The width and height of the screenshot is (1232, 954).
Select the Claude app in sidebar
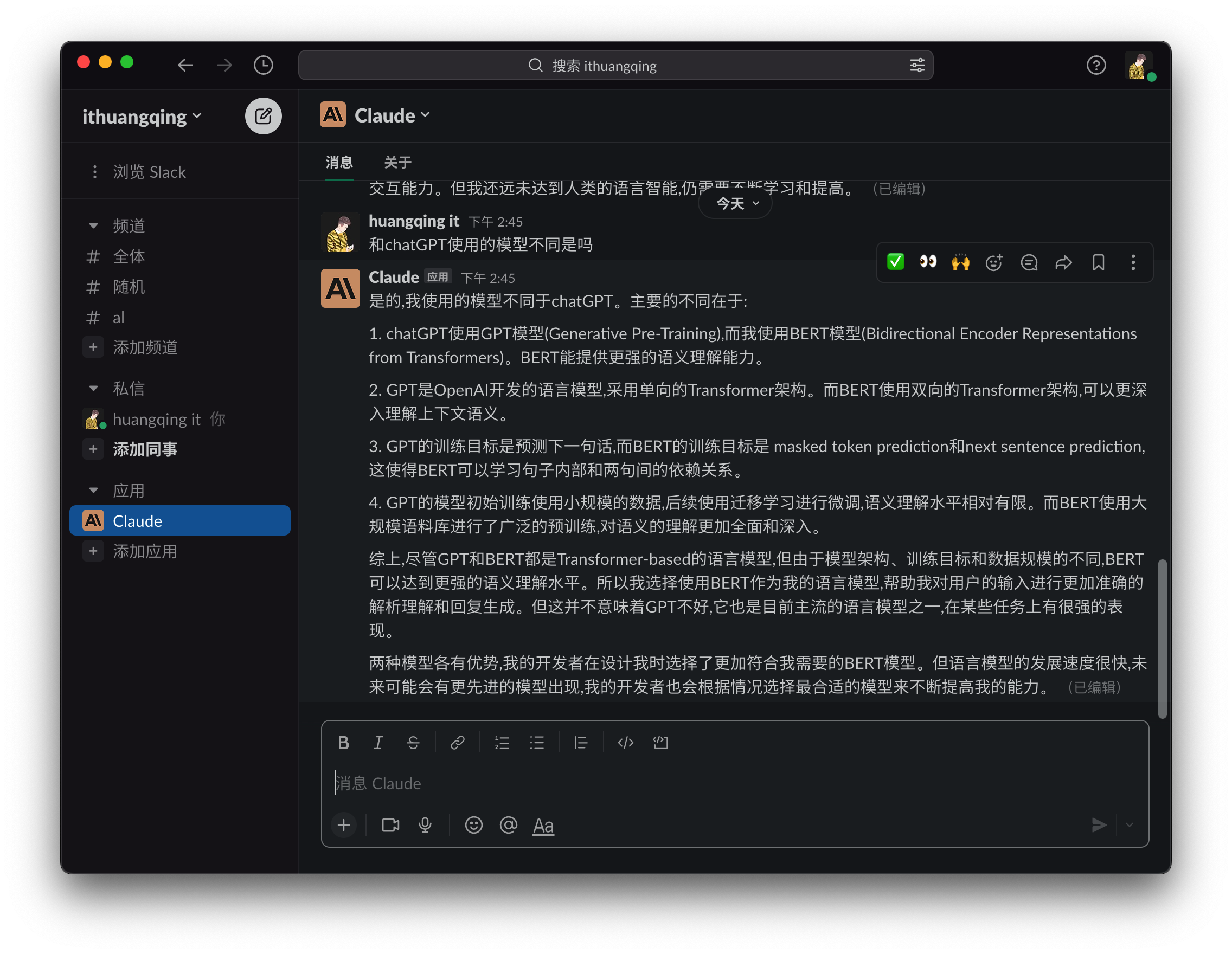[179, 521]
